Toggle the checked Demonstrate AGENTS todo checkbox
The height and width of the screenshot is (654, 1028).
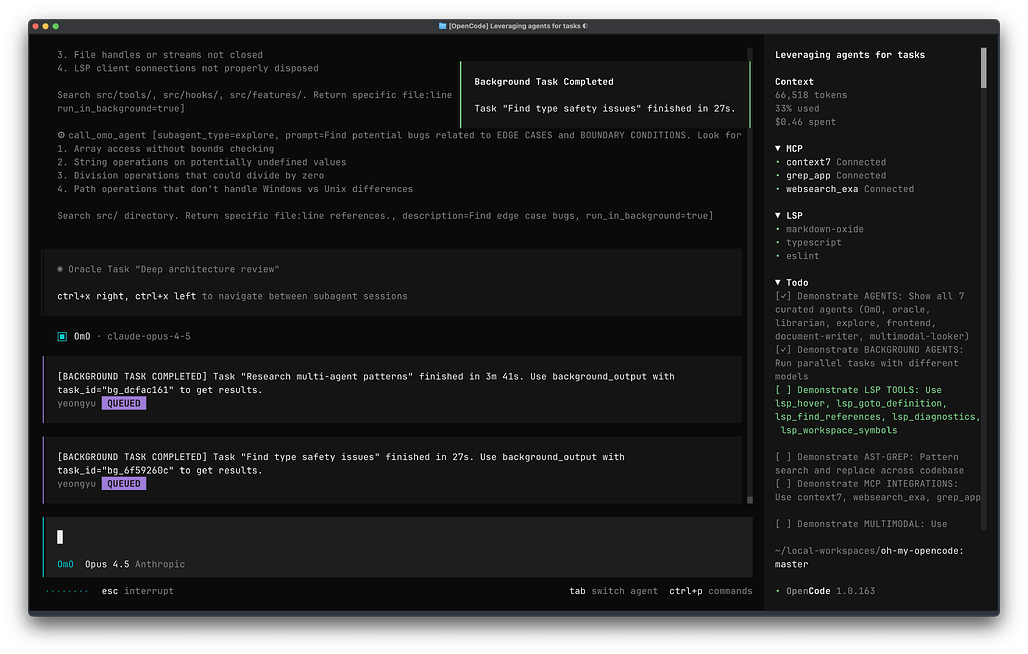point(782,296)
